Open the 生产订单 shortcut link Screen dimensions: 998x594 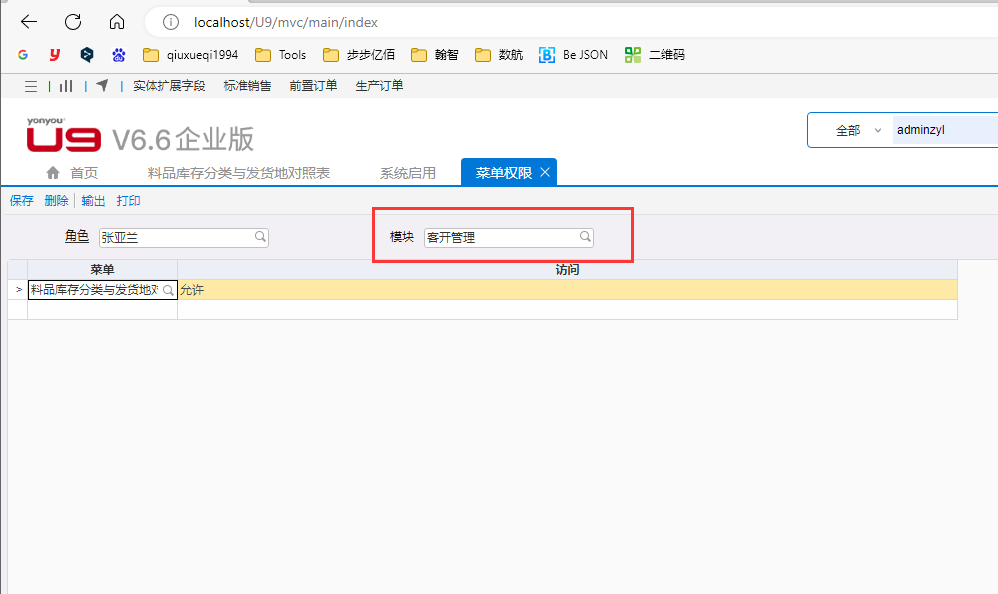click(379, 86)
